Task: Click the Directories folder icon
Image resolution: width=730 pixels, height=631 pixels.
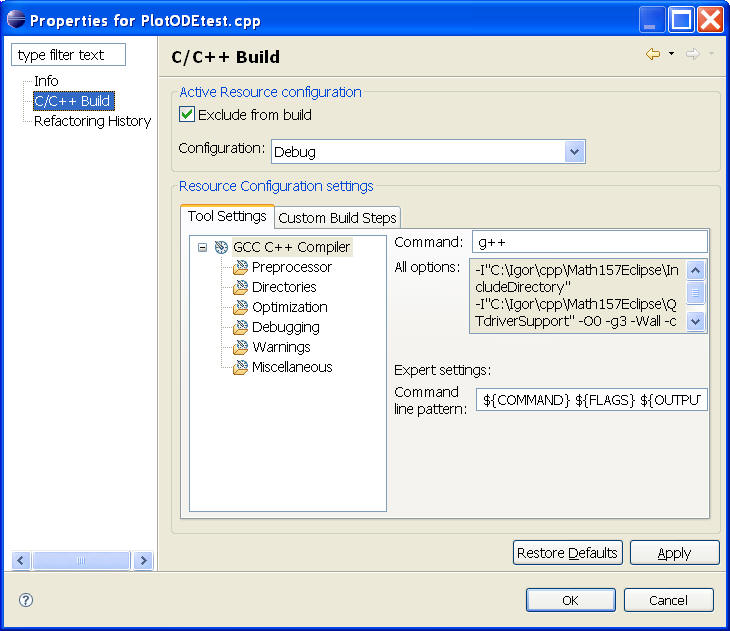Action: [x=240, y=288]
